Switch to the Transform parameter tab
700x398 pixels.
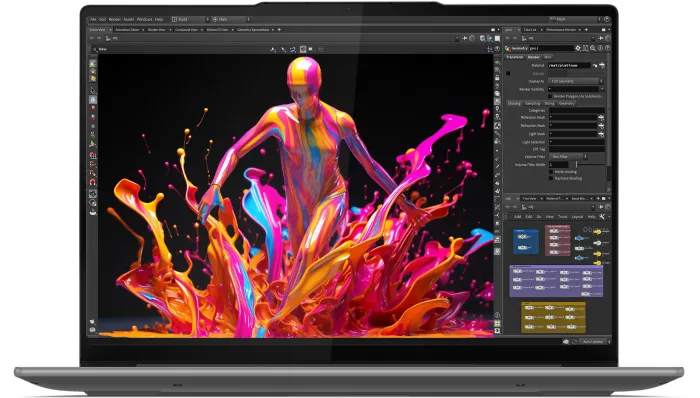click(x=515, y=57)
